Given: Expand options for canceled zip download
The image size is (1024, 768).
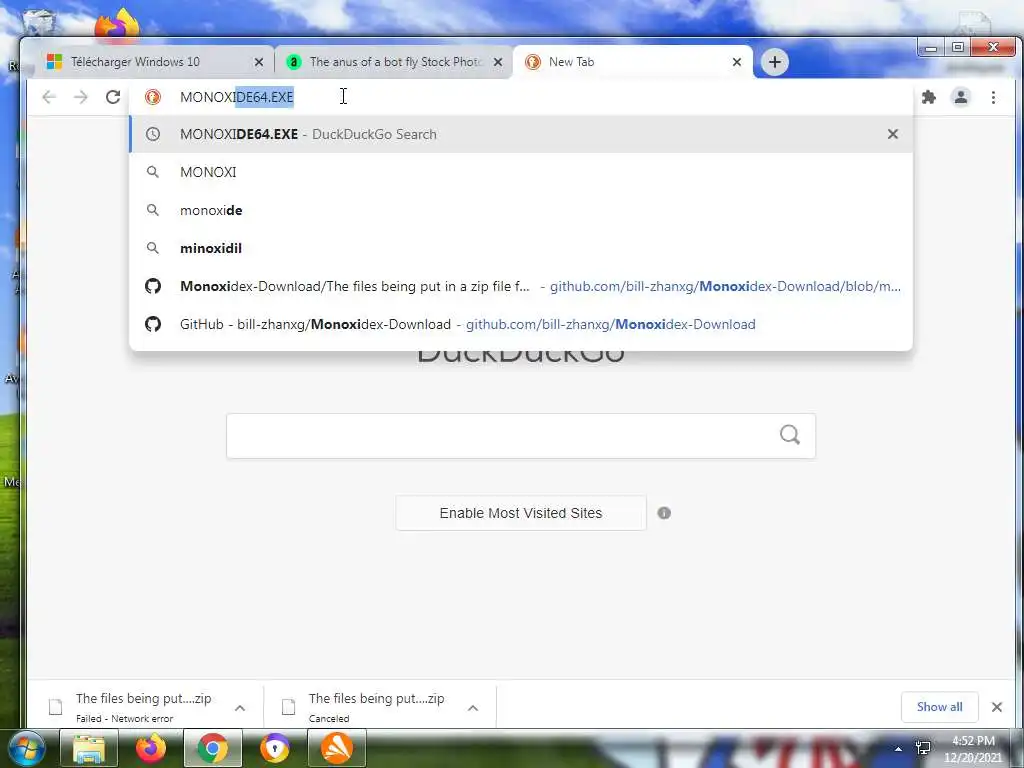Looking at the screenshot, I should coord(473,707).
